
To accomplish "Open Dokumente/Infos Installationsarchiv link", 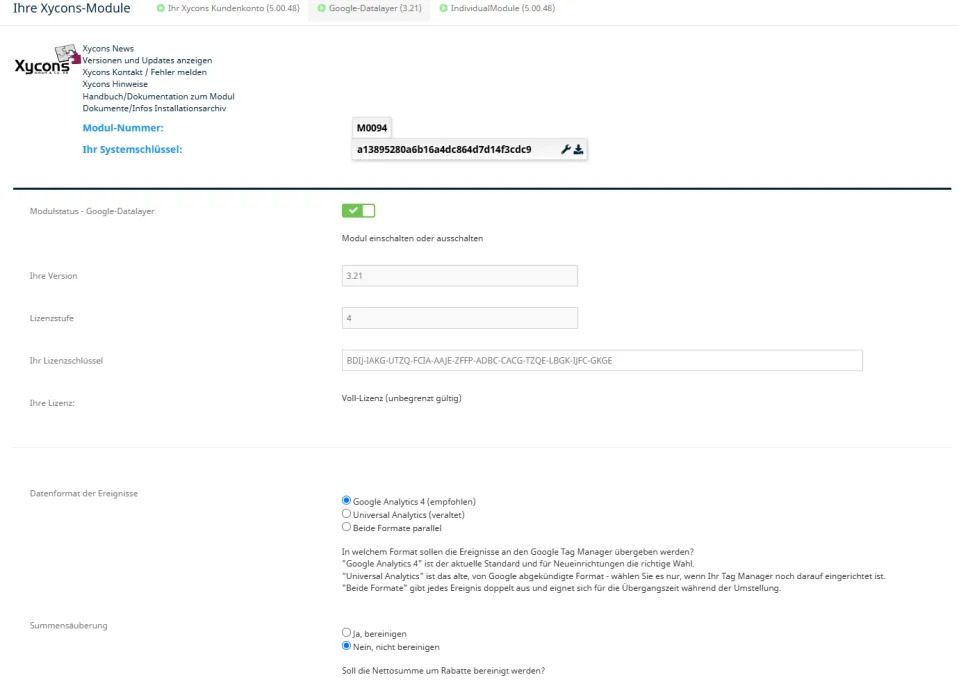I will (154, 108).
